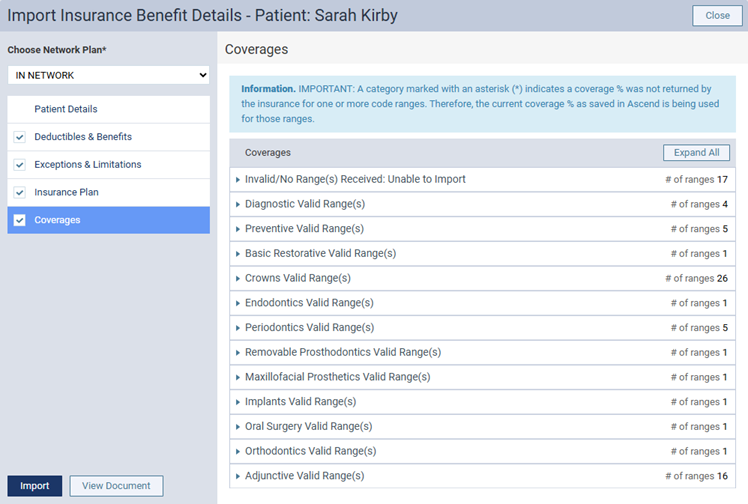
Task: Expand the Diagnostic Valid Range(s) arrow
Action: pyautogui.click(x=237, y=204)
